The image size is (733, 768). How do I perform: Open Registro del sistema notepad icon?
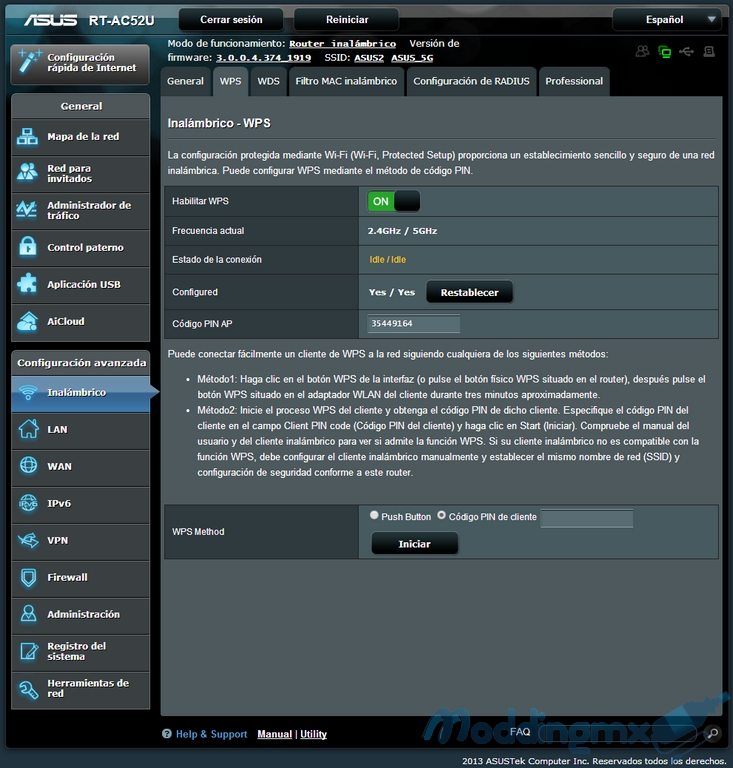point(28,651)
